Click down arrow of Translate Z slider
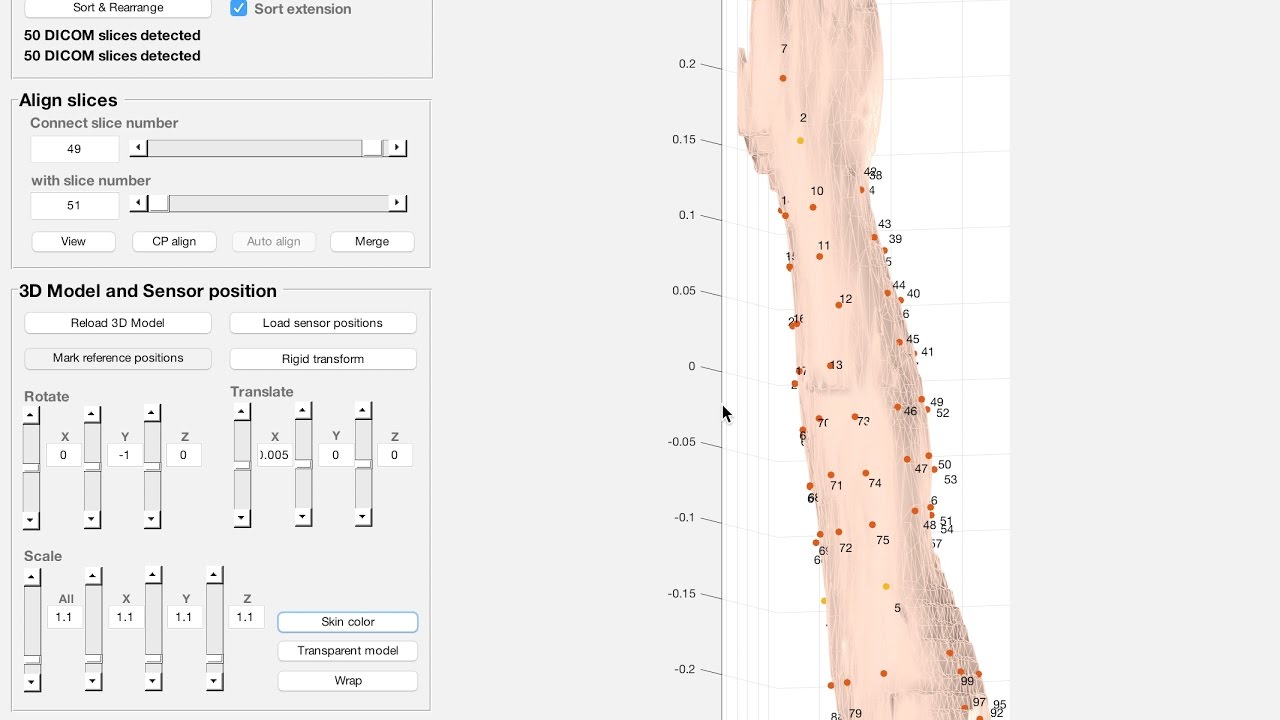The height and width of the screenshot is (720, 1280). [363, 517]
